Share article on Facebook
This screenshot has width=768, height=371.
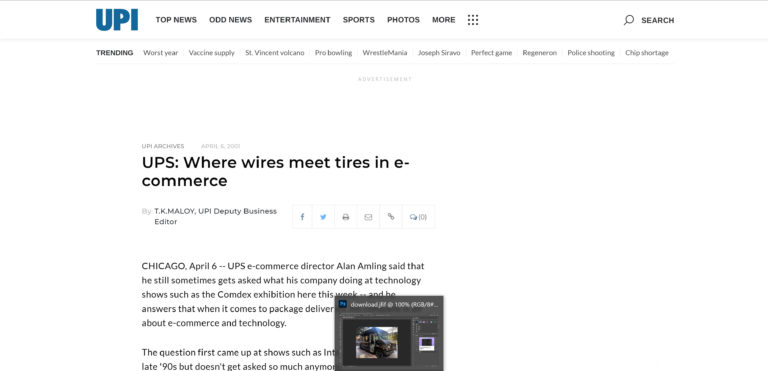coord(302,217)
